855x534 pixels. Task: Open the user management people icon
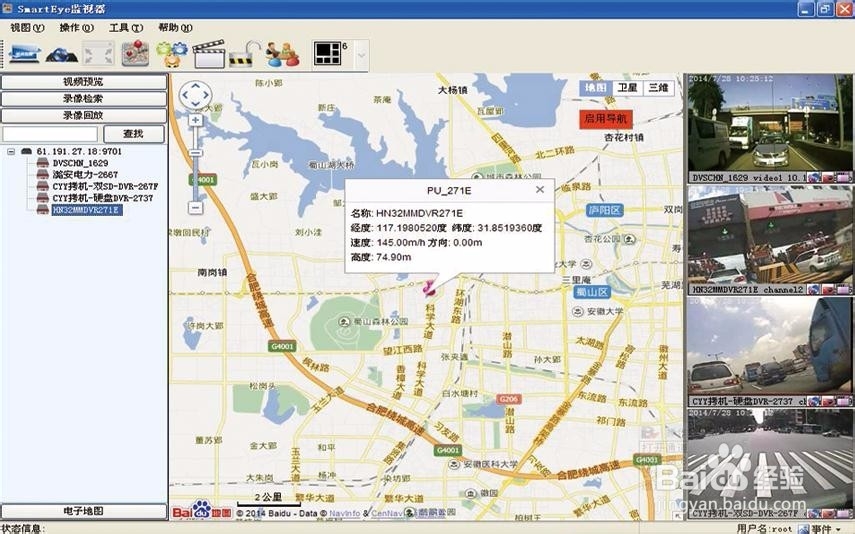coord(282,55)
